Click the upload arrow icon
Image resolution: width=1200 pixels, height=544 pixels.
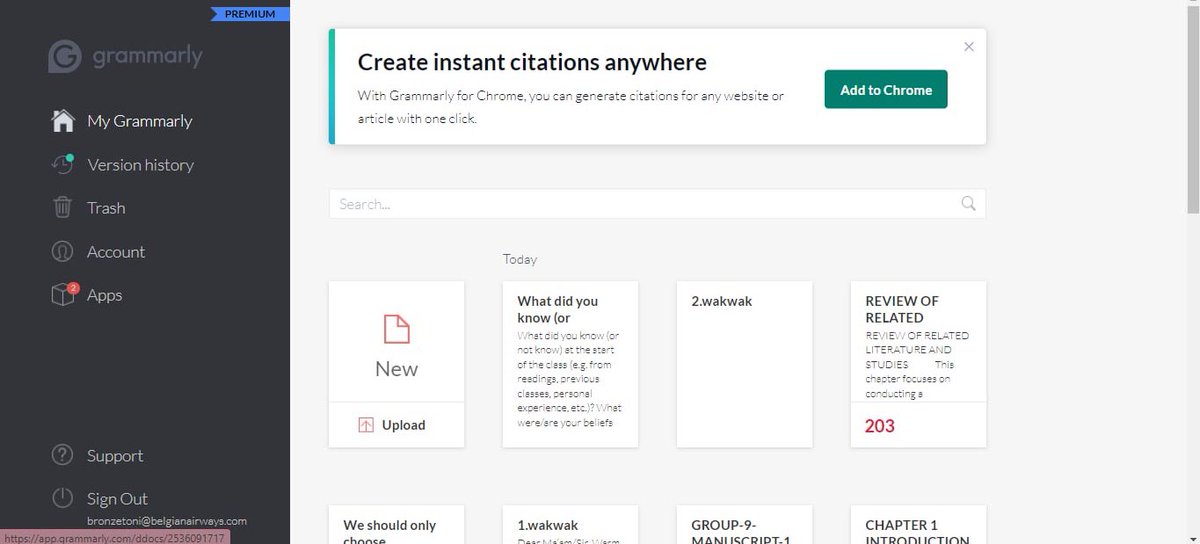[x=366, y=425]
